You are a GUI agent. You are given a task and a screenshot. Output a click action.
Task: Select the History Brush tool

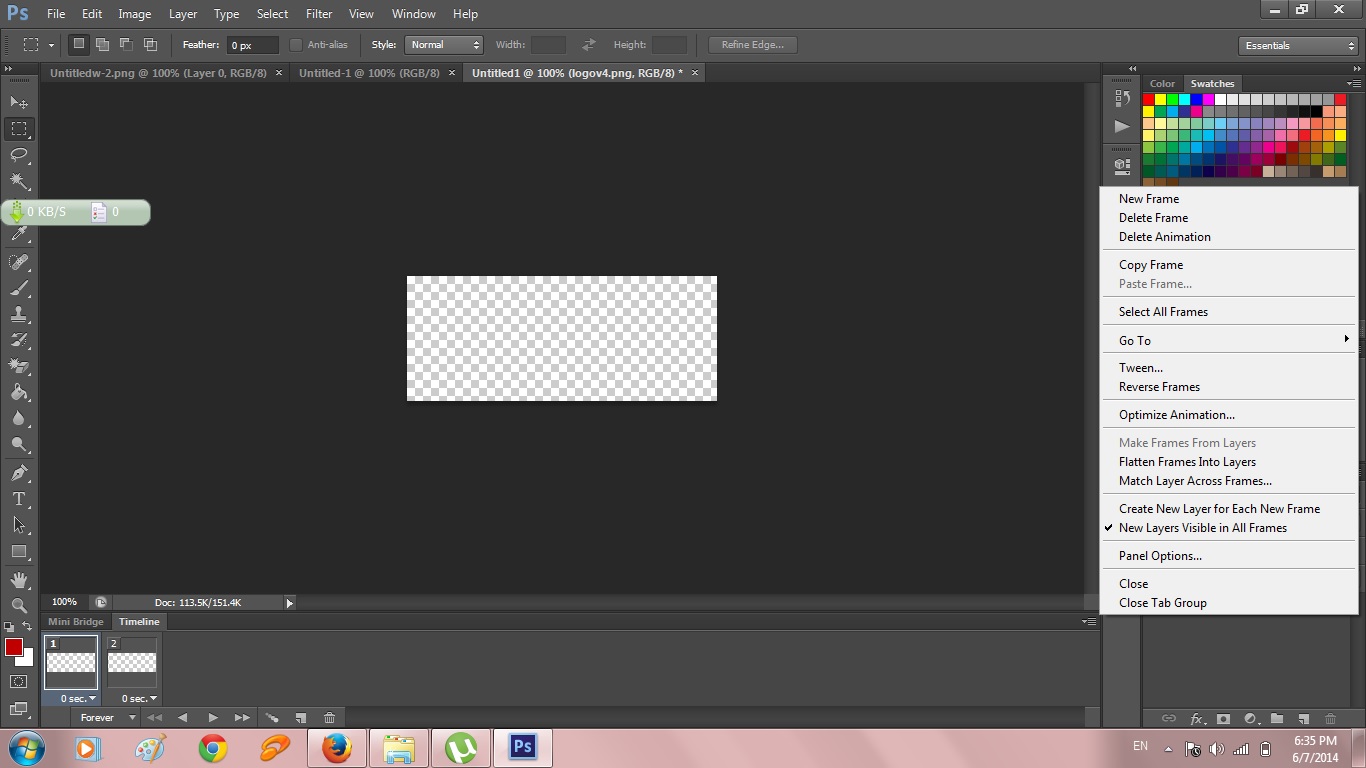[x=19, y=340]
